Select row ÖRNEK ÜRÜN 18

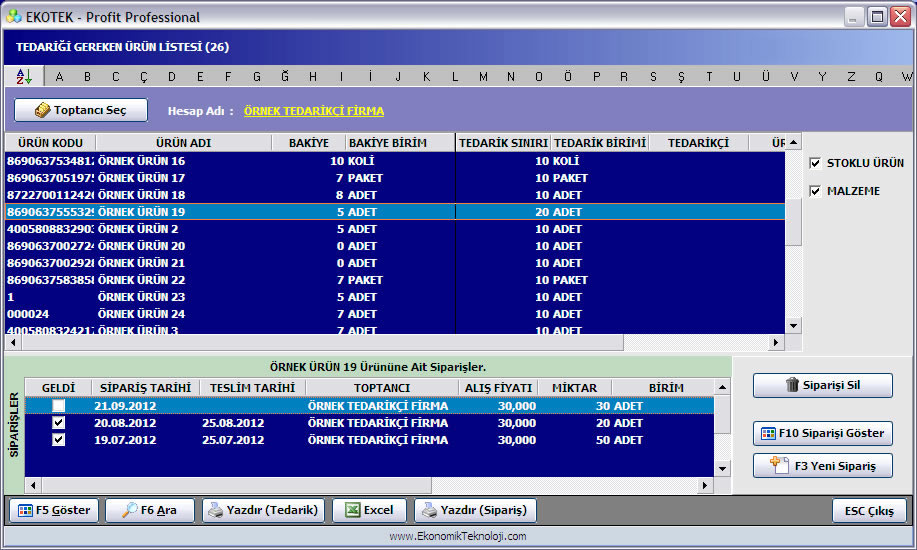tap(395, 195)
